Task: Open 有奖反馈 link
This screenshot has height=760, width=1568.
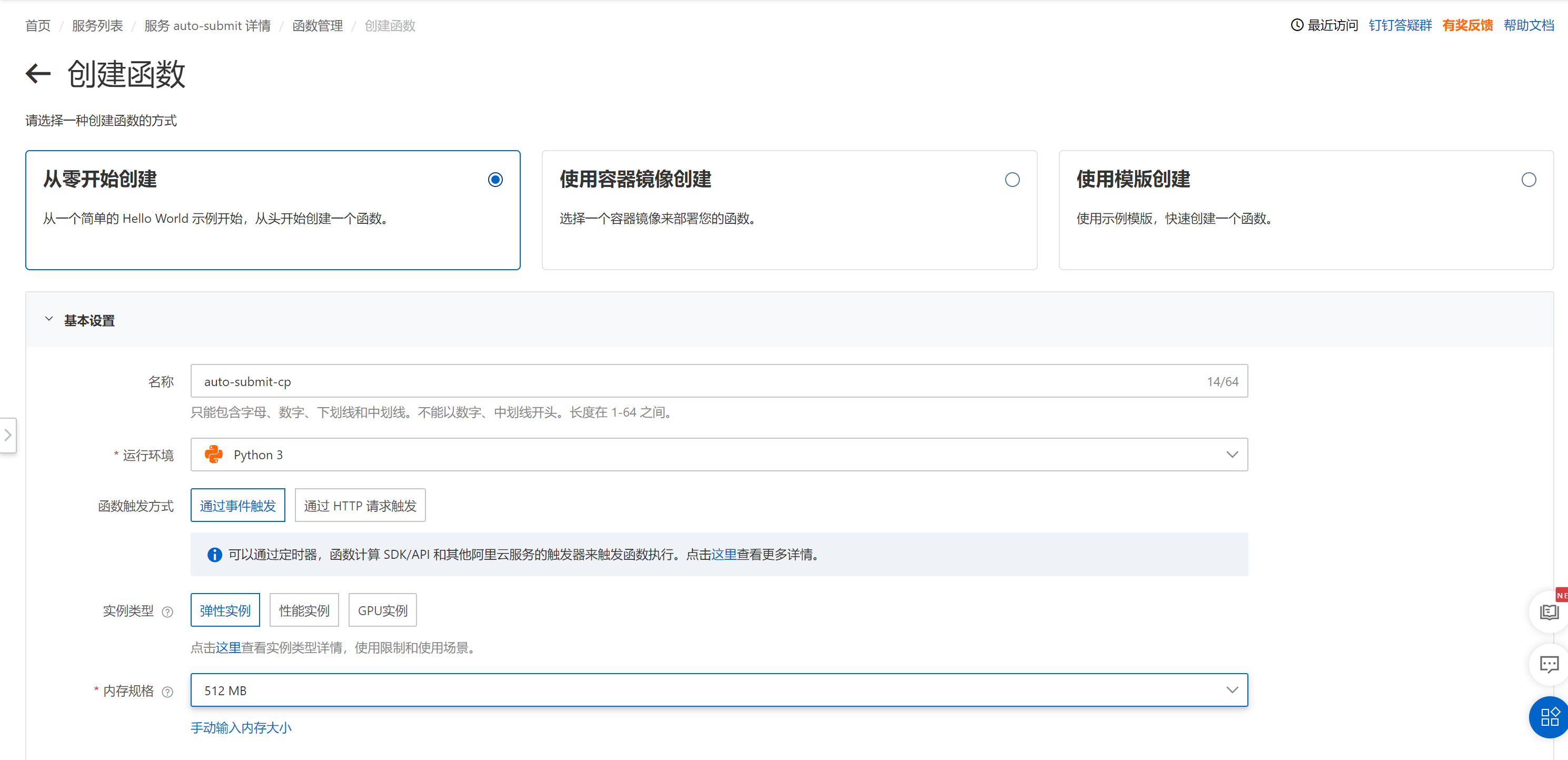Action: coord(1467,25)
